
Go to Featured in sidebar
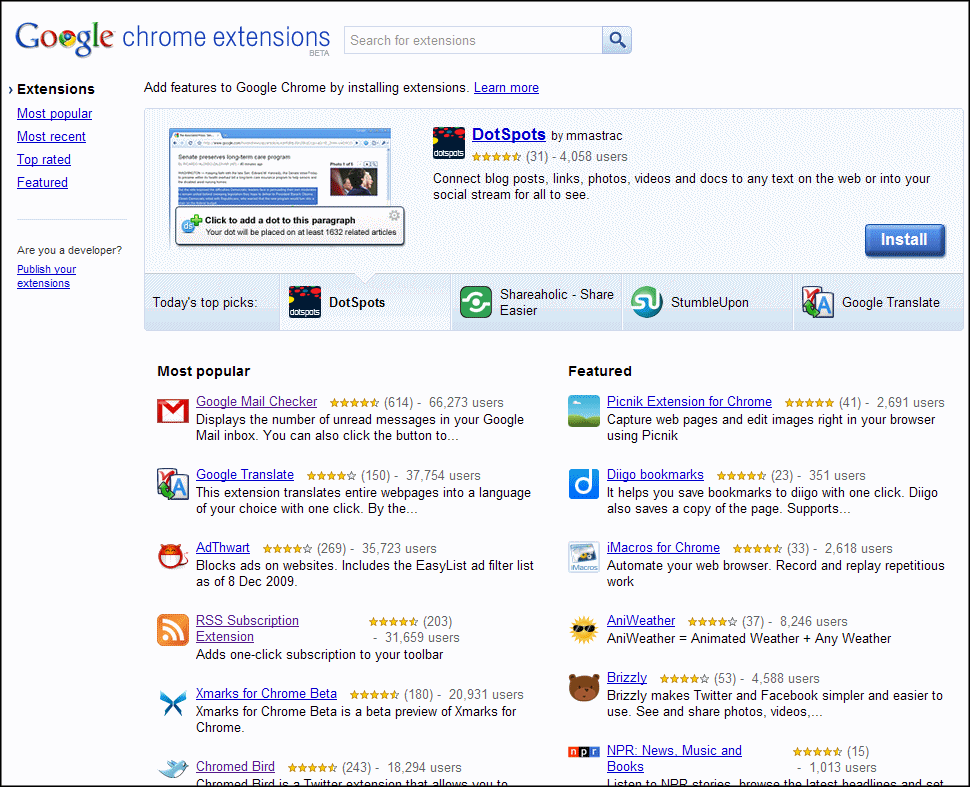pyautogui.click(x=42, y=183)
